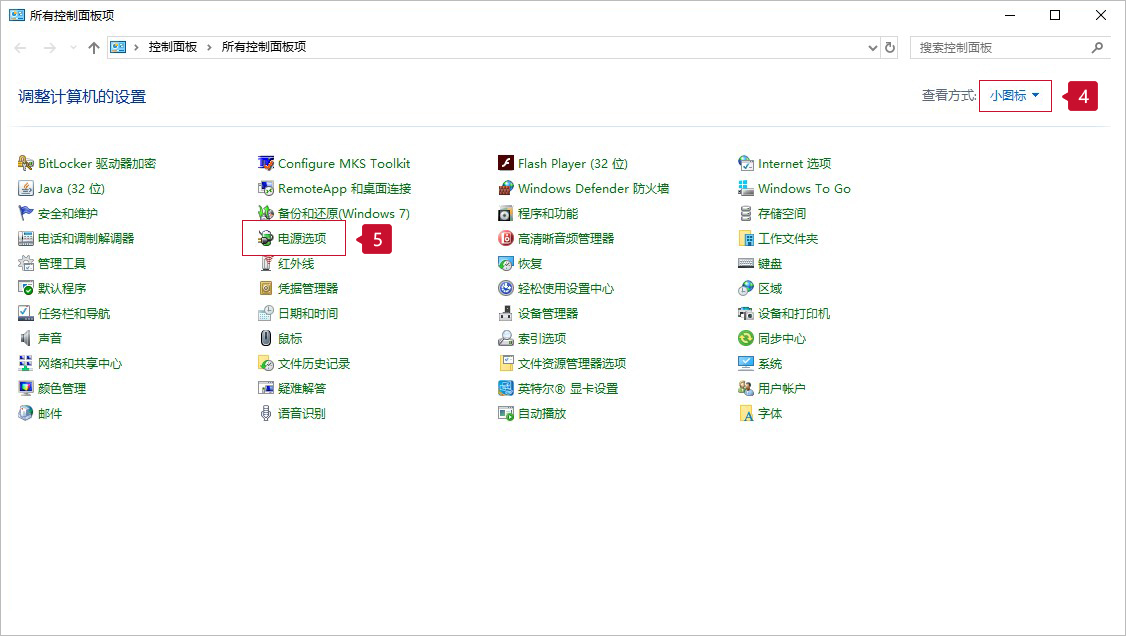1126x636 pixels.
Task: Open the 高清晰音频管理器 icon
Action: [506, 239]
